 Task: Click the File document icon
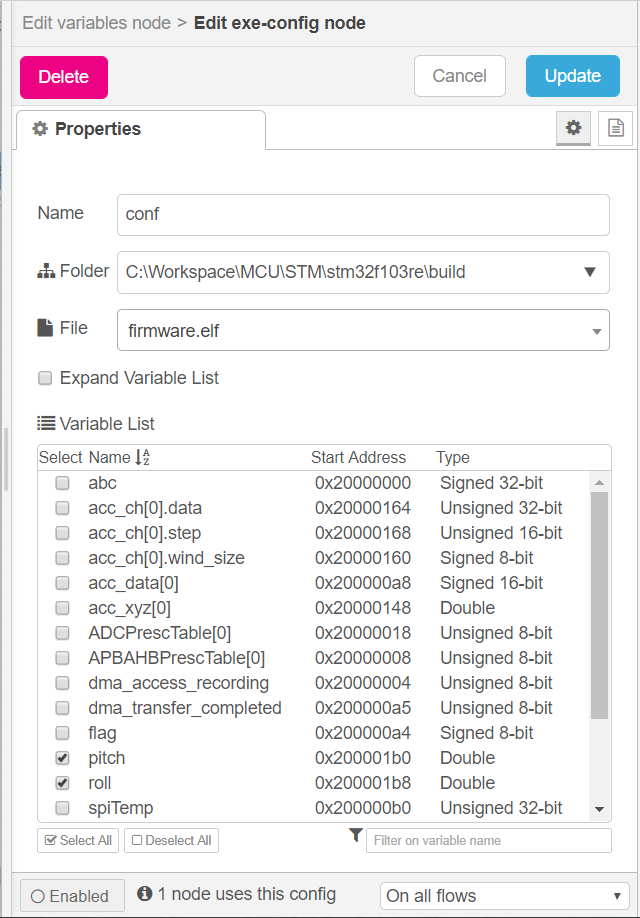click(45, 328)
